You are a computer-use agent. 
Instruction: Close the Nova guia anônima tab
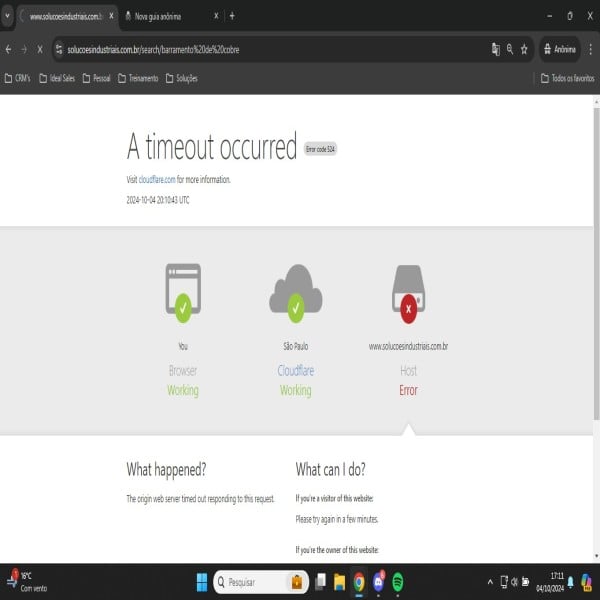(x=216, y=16)
